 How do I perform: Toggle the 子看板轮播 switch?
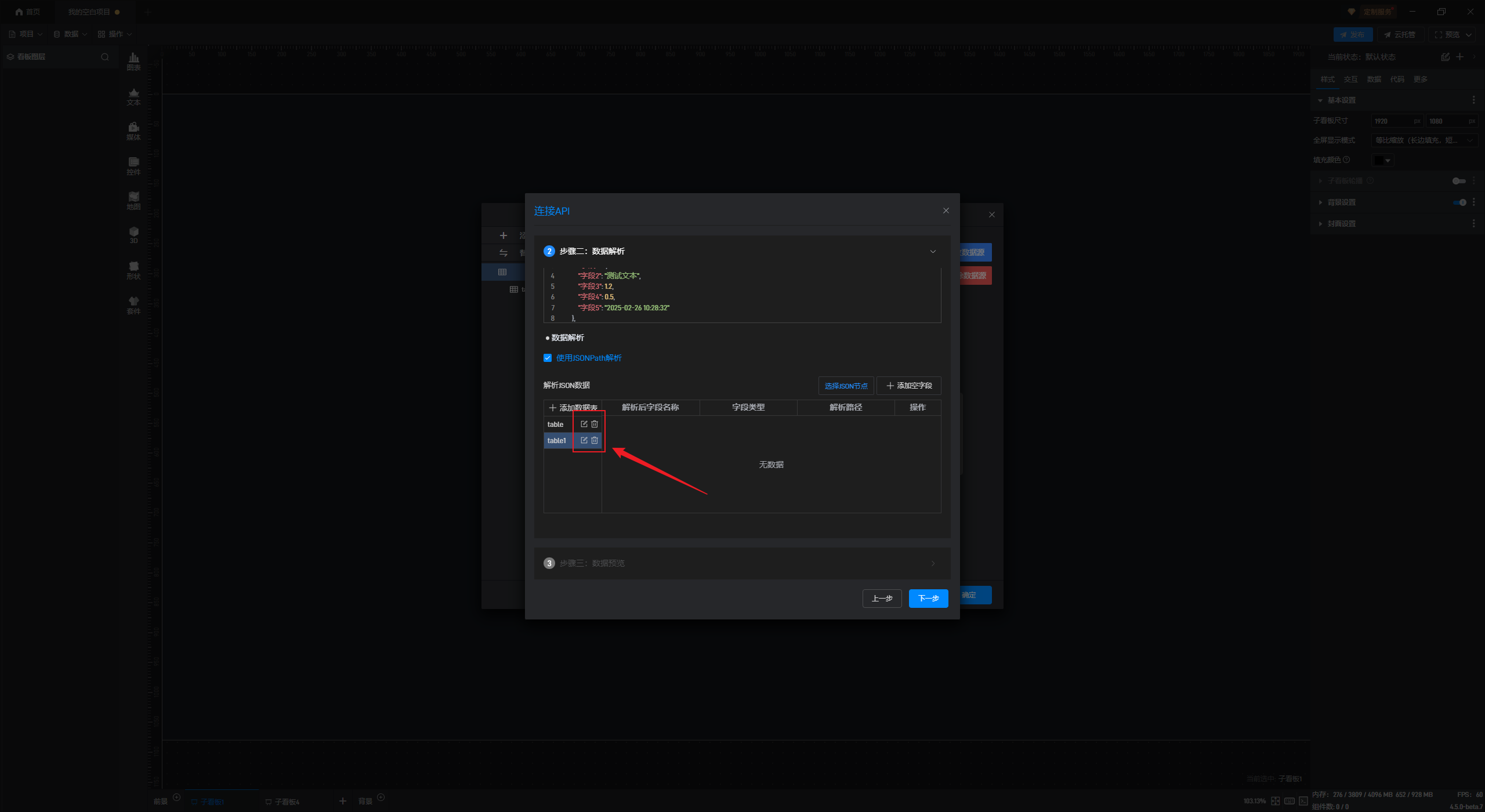click(x=1458, y=181)
